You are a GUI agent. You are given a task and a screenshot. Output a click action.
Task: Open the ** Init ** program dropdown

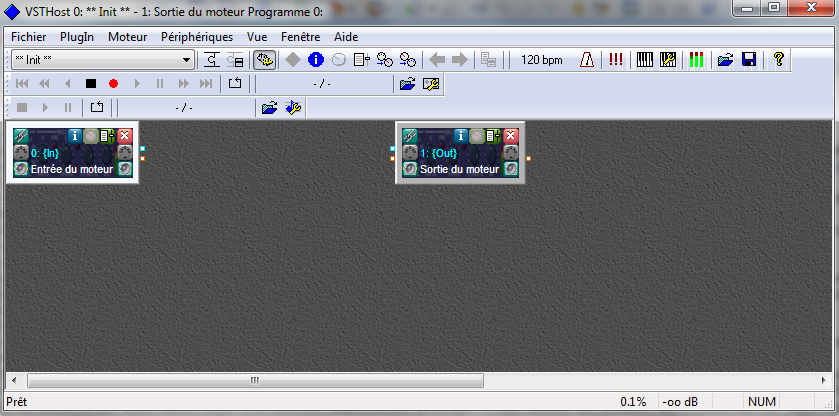tap(102, 60)
